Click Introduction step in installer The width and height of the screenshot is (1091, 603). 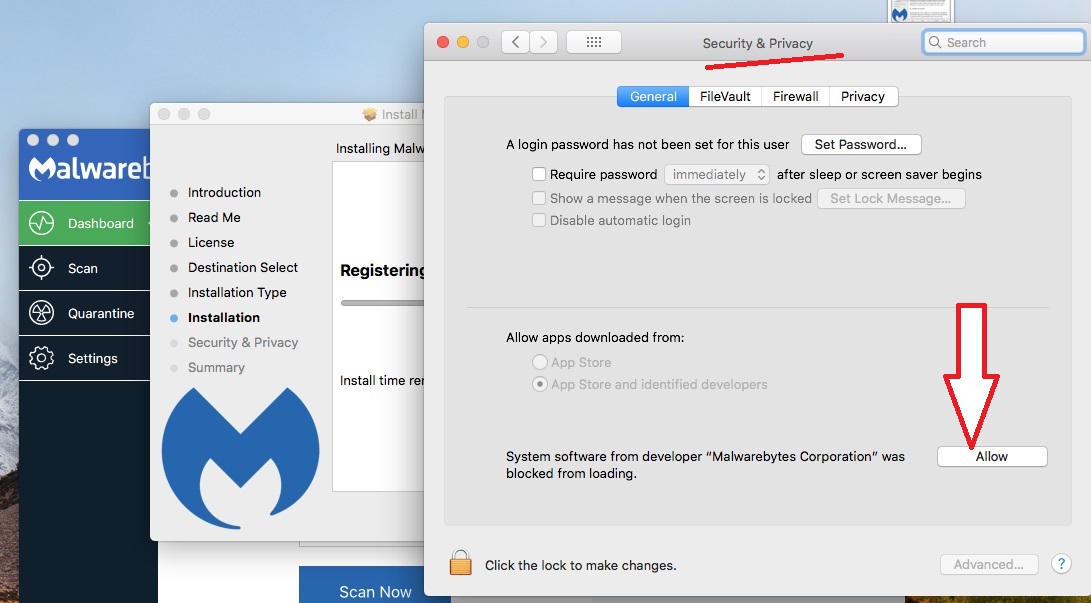click(224, 193)
